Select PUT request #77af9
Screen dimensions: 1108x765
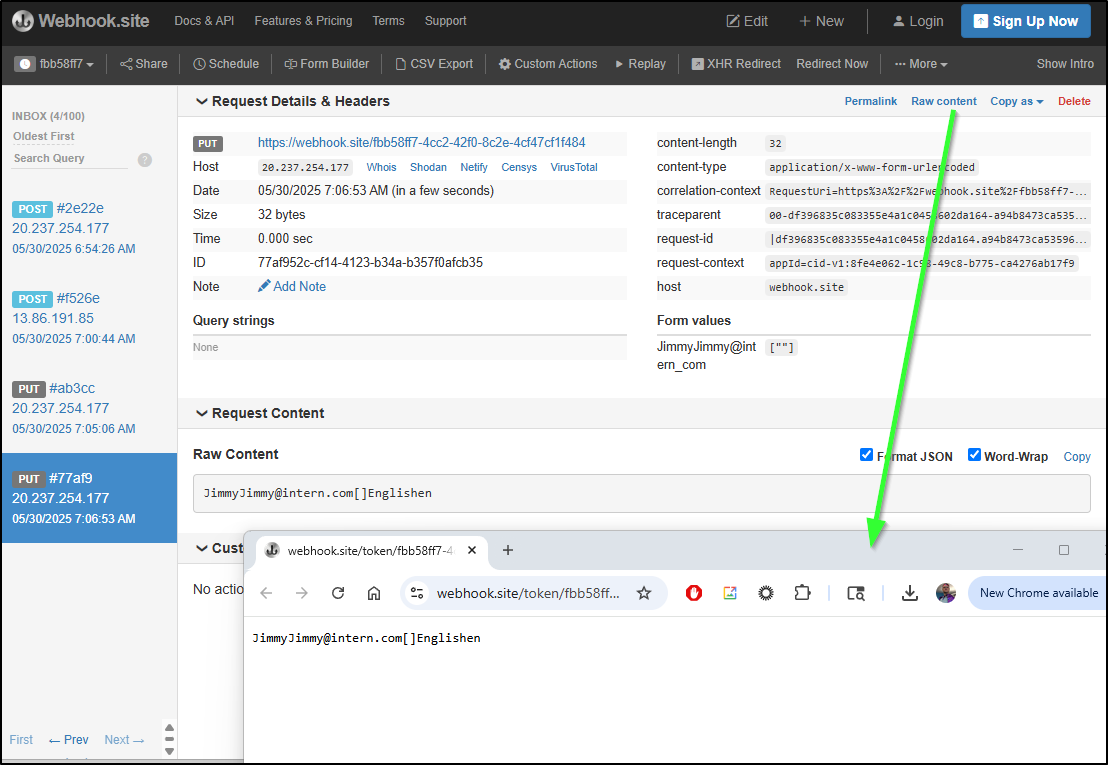point(89,498)
